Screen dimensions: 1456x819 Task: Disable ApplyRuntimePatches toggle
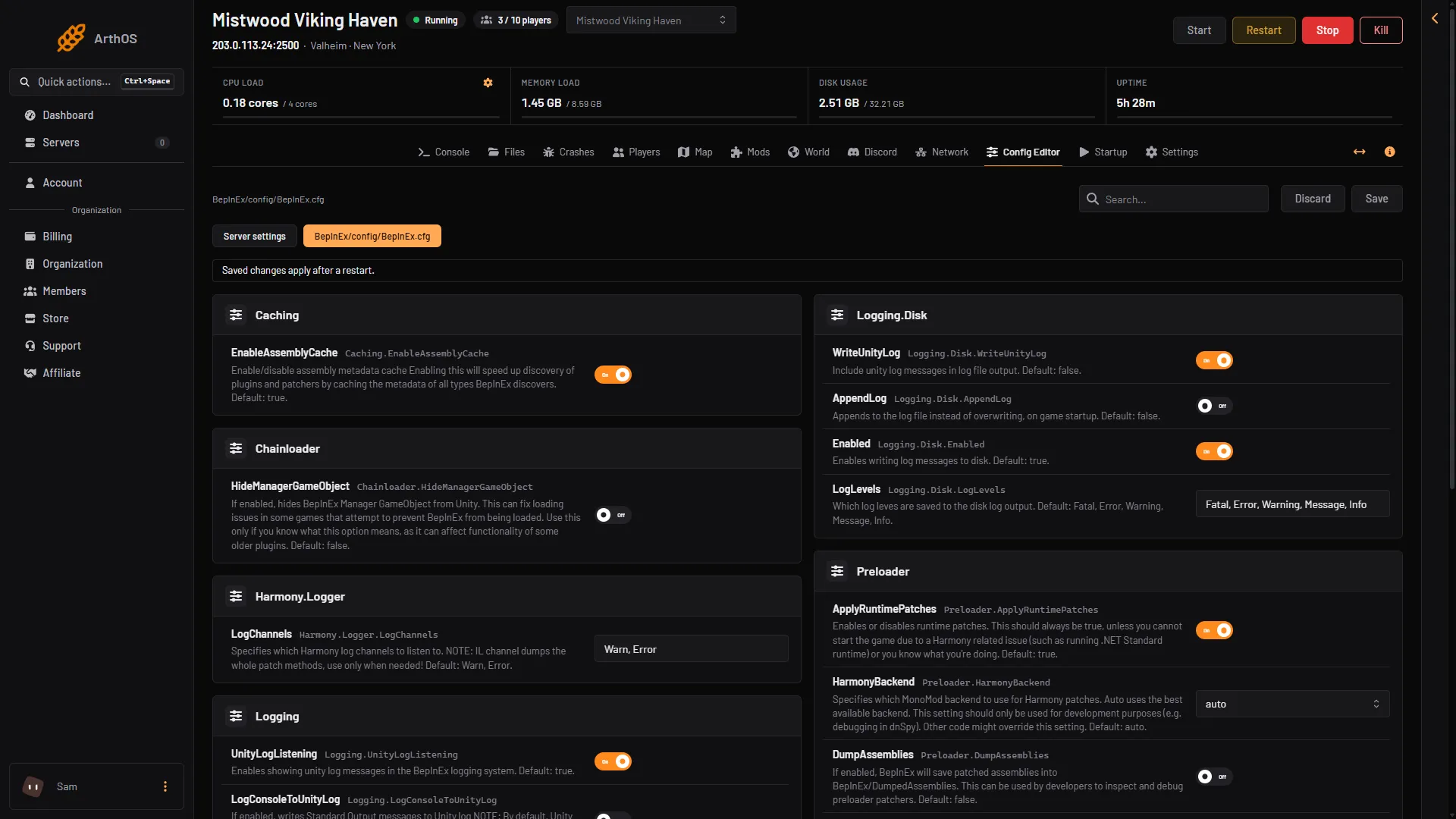[x=1214, y=630]
